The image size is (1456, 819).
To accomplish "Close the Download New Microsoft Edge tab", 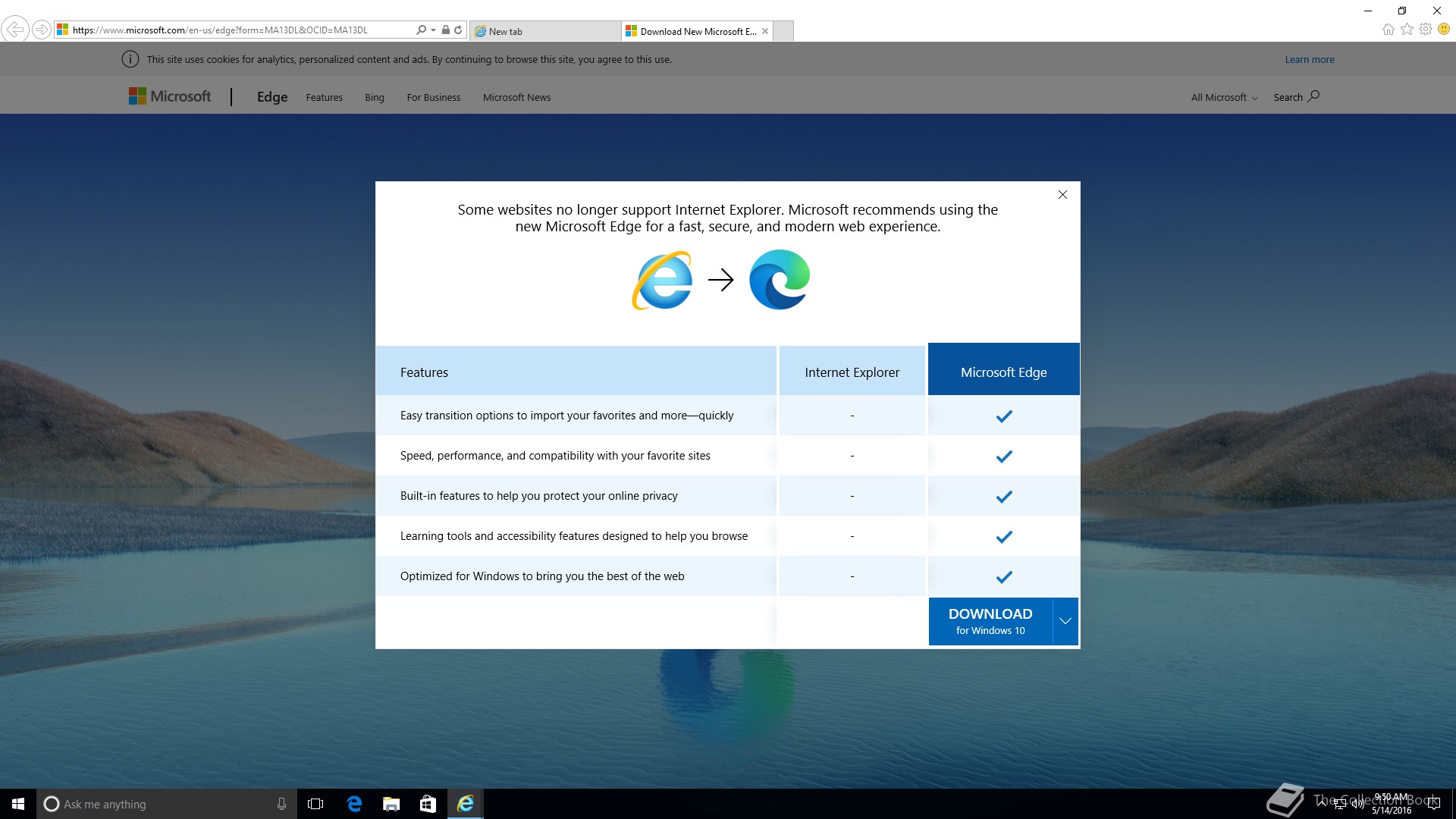I will coord(765,31).
